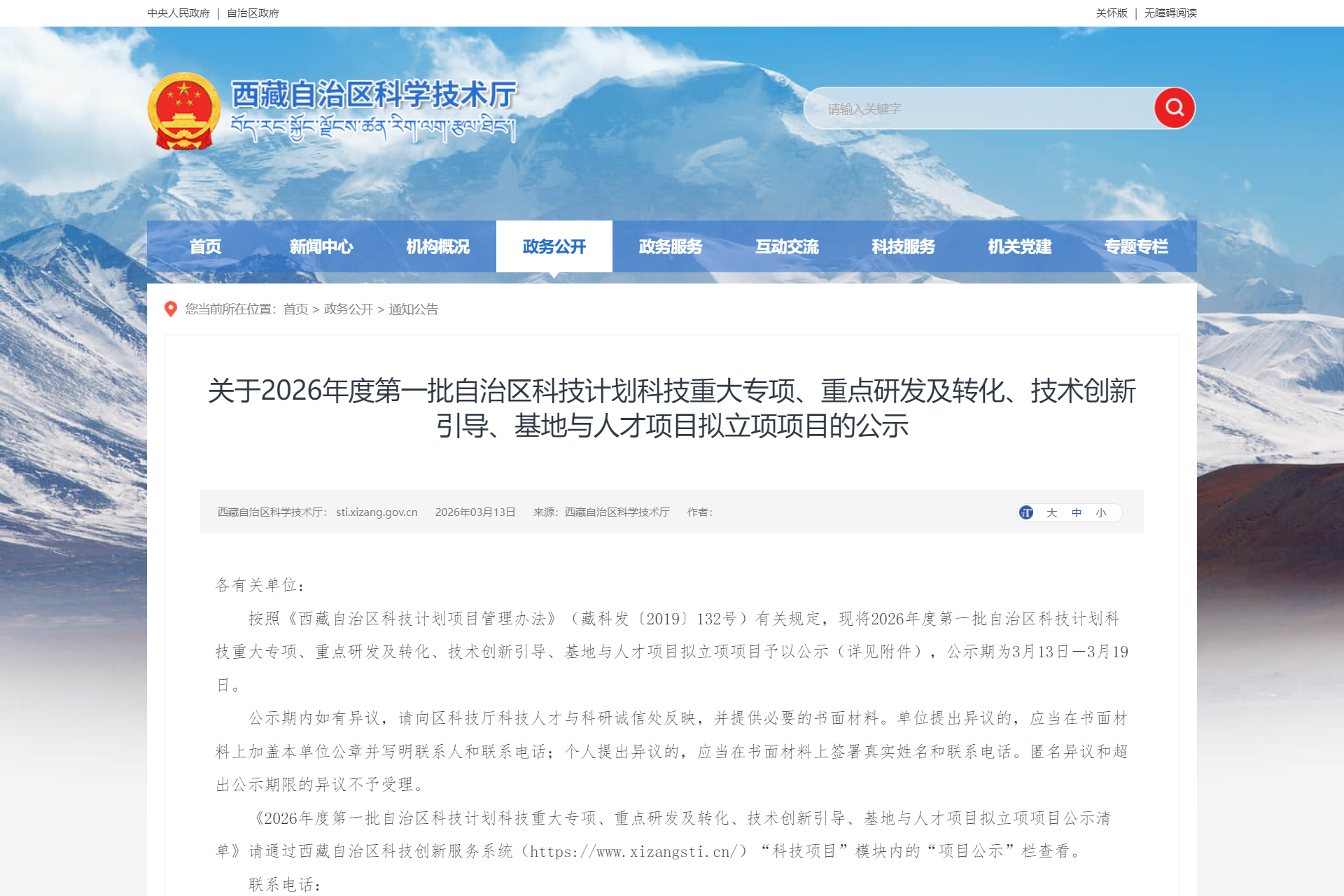Image resolution: width=1344 pixels, height=896 pixels.
Task: Set font size to 大 (large)
Action: click(1051, 512)
